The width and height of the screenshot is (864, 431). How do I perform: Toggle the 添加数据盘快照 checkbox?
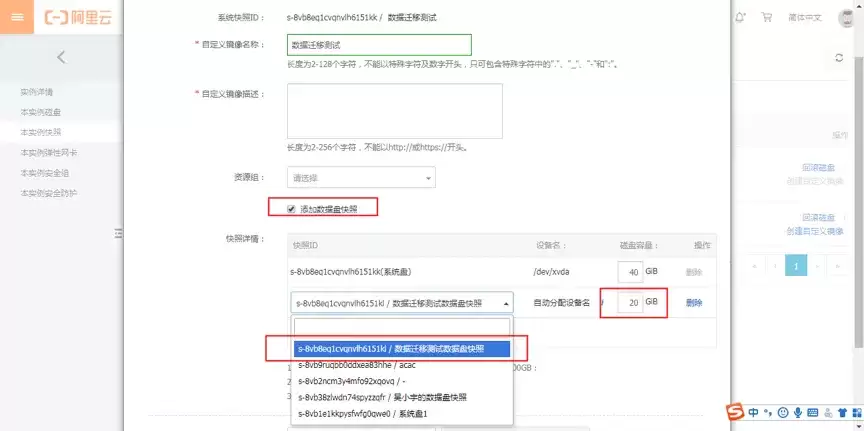(291, 209)
